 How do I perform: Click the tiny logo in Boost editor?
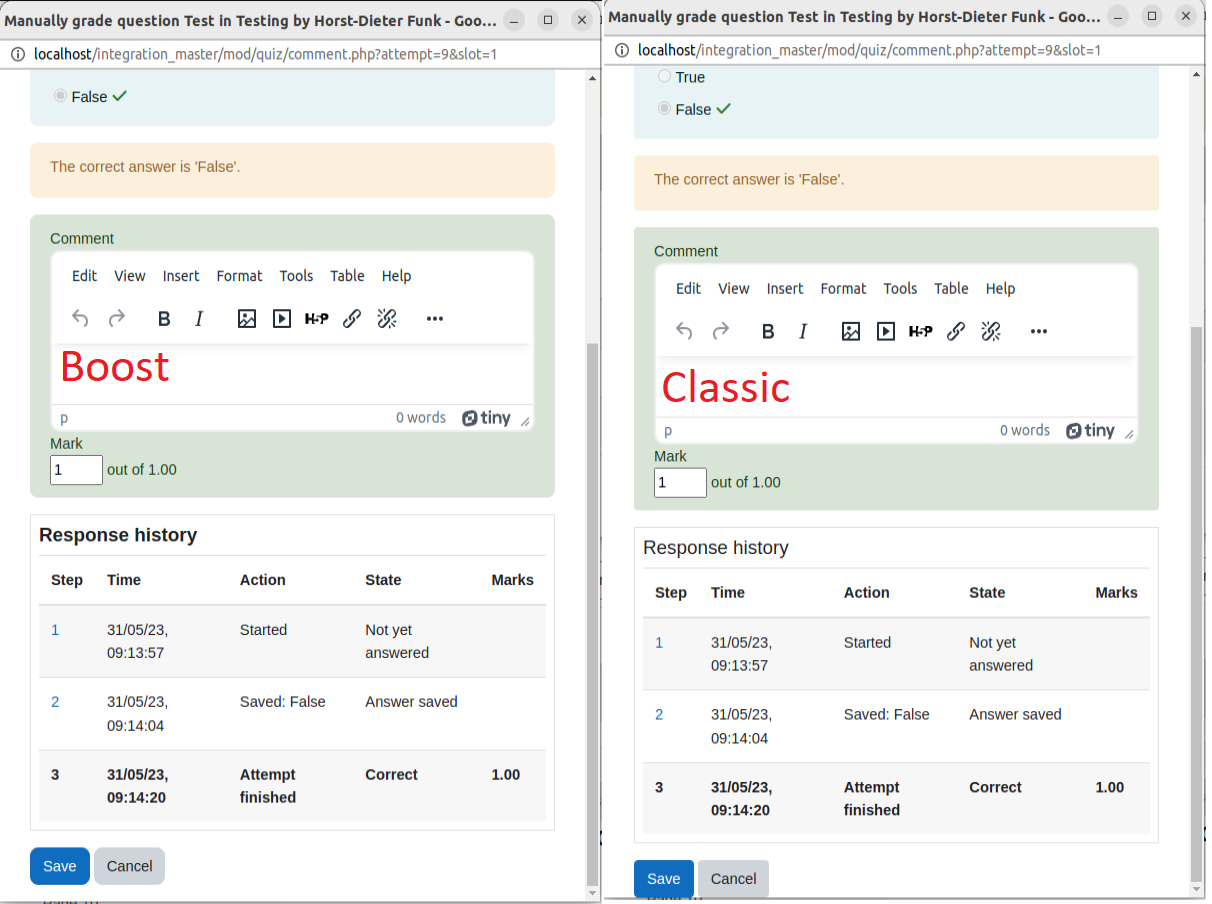[487, 418]
